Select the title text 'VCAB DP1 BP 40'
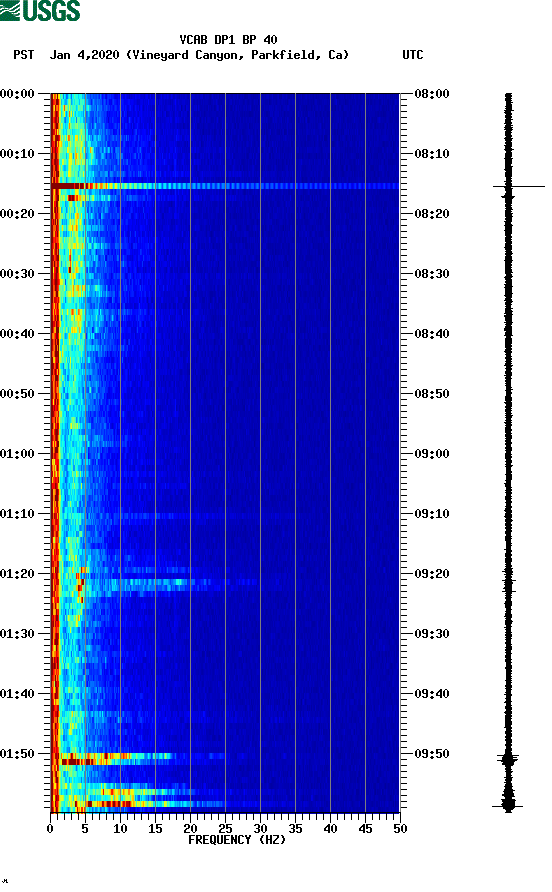The image size is (552, 892). [228, 40]
